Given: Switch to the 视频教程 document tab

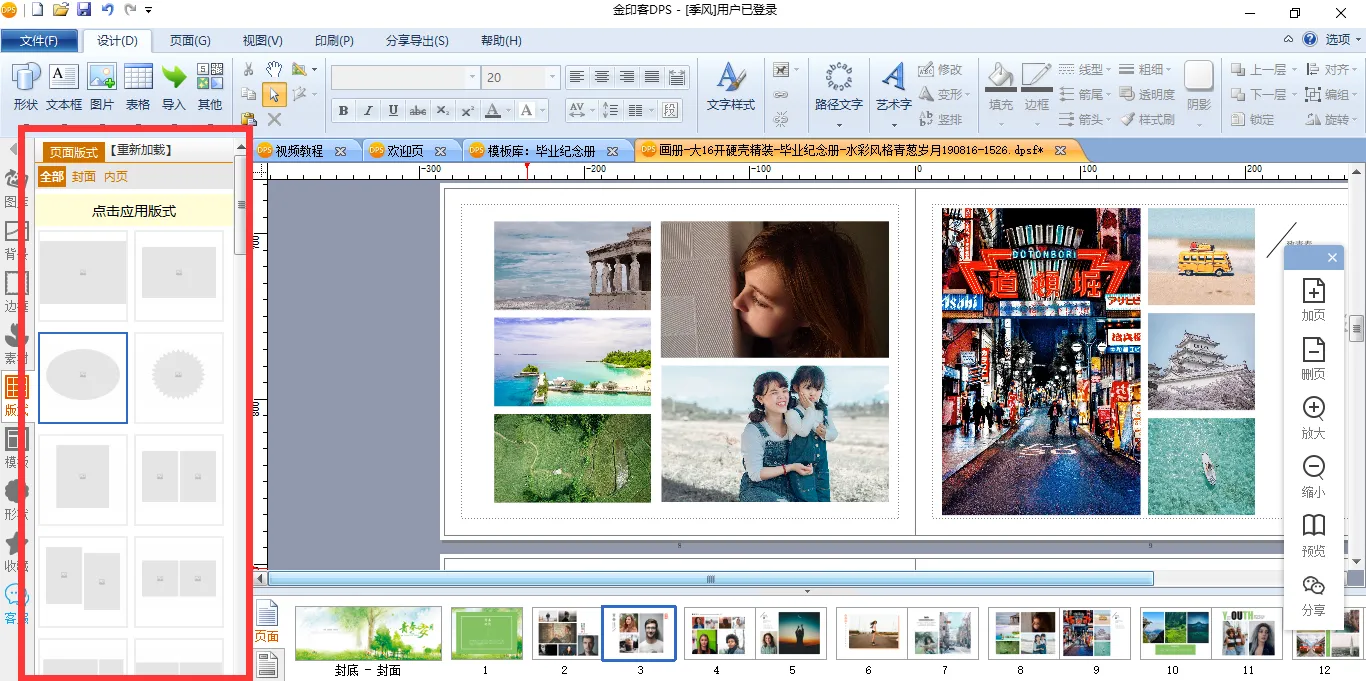Looking at the screenshot, I should [x=299, y=151].
